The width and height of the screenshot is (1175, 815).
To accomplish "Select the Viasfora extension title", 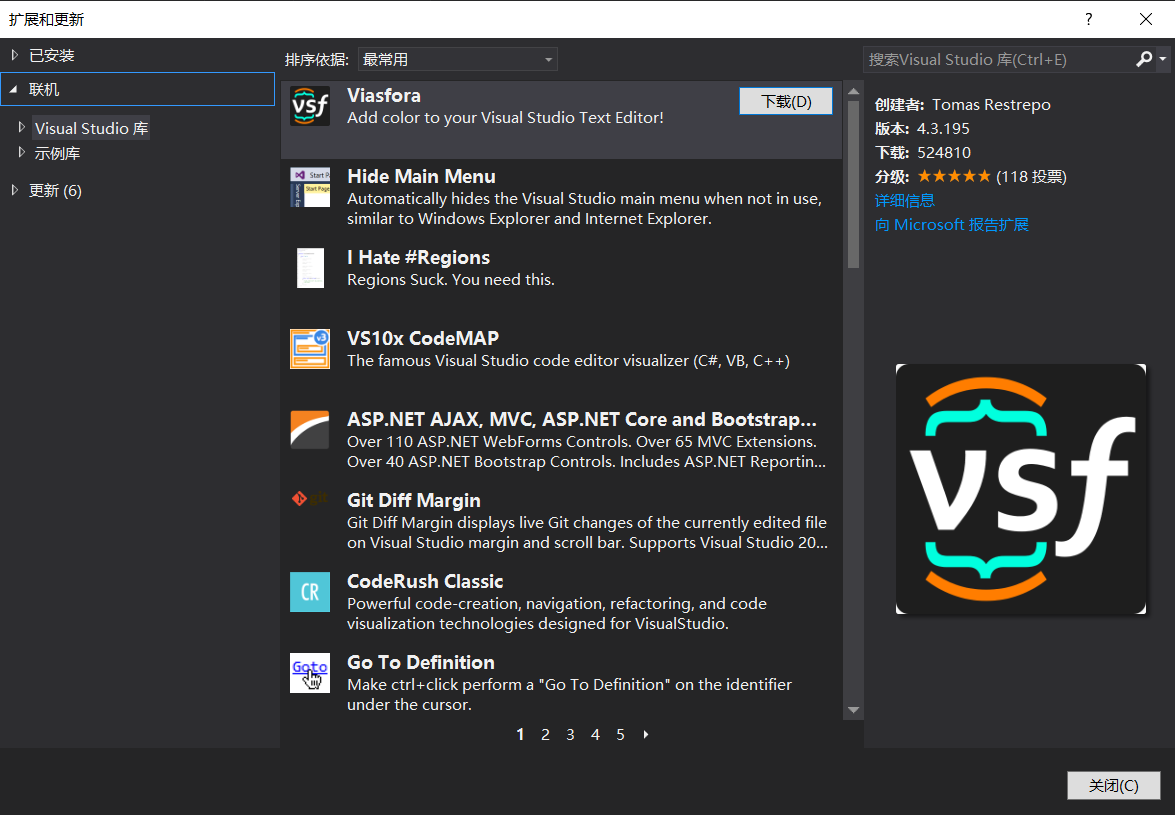I will pyautogui.click(x=384, y=96).
